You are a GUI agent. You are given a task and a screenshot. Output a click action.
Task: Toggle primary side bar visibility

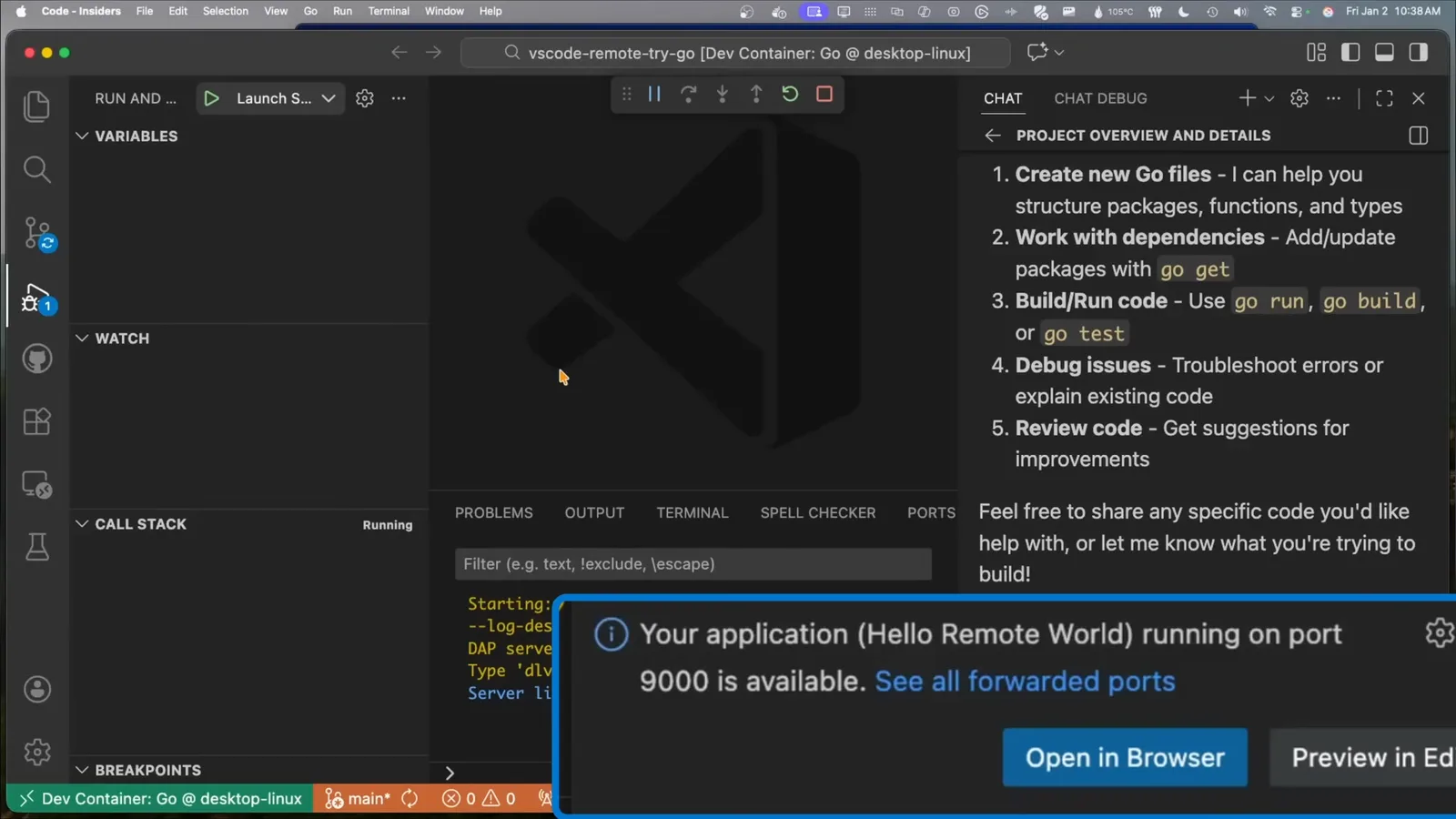[x=1350, y=53]
